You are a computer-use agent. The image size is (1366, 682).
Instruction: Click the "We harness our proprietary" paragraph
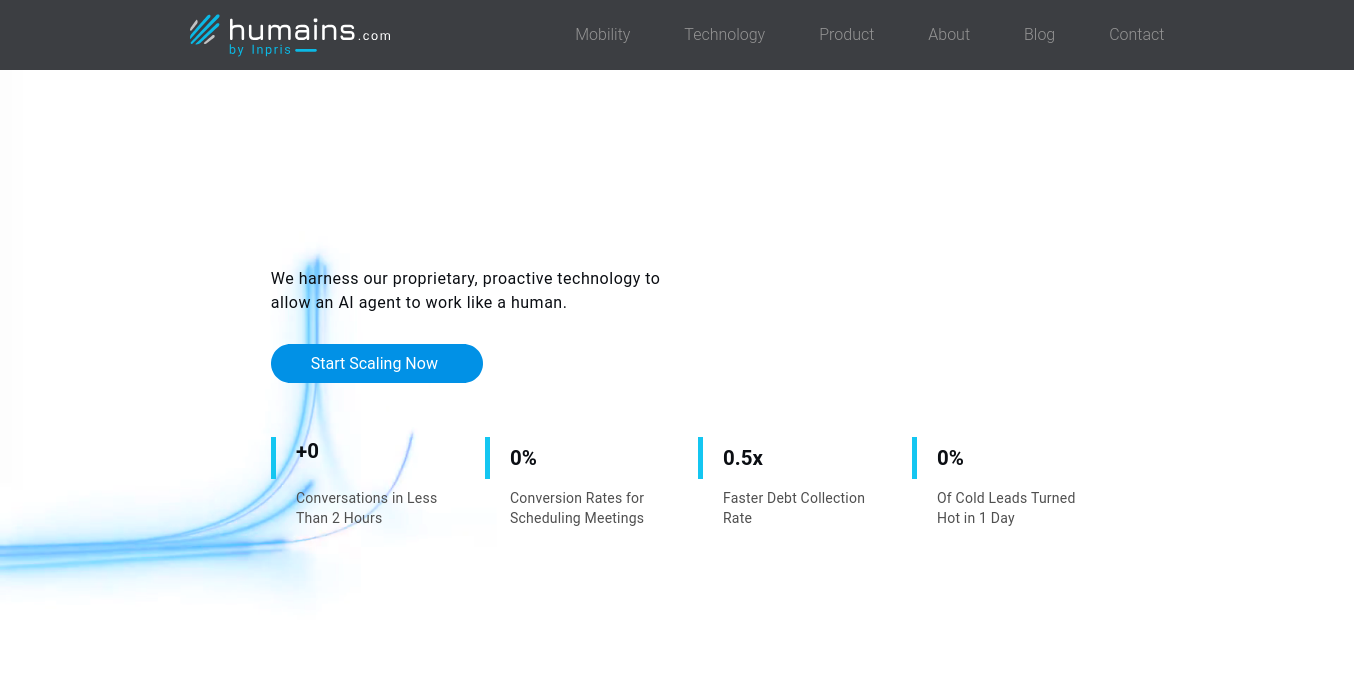pyautogui.click(x=465, y=290)
